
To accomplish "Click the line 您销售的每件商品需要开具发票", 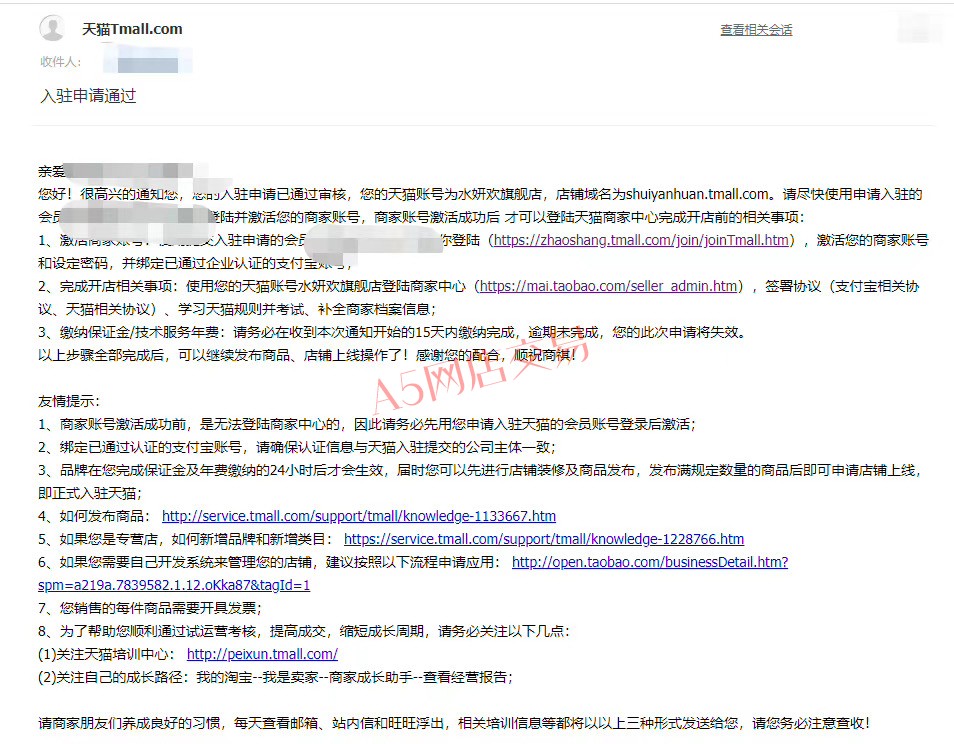I will 150,608.
